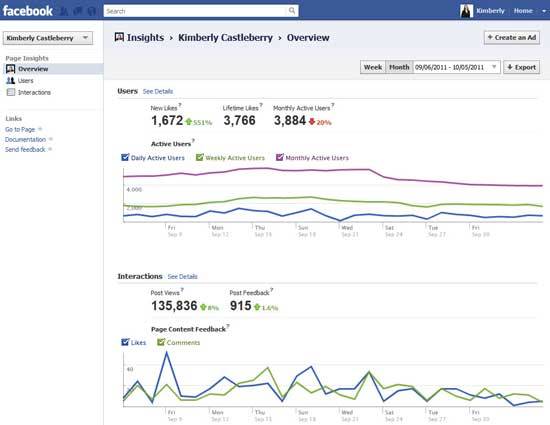
Task: Click the Insights icon in breadcrumb
Action: point(119,37)
